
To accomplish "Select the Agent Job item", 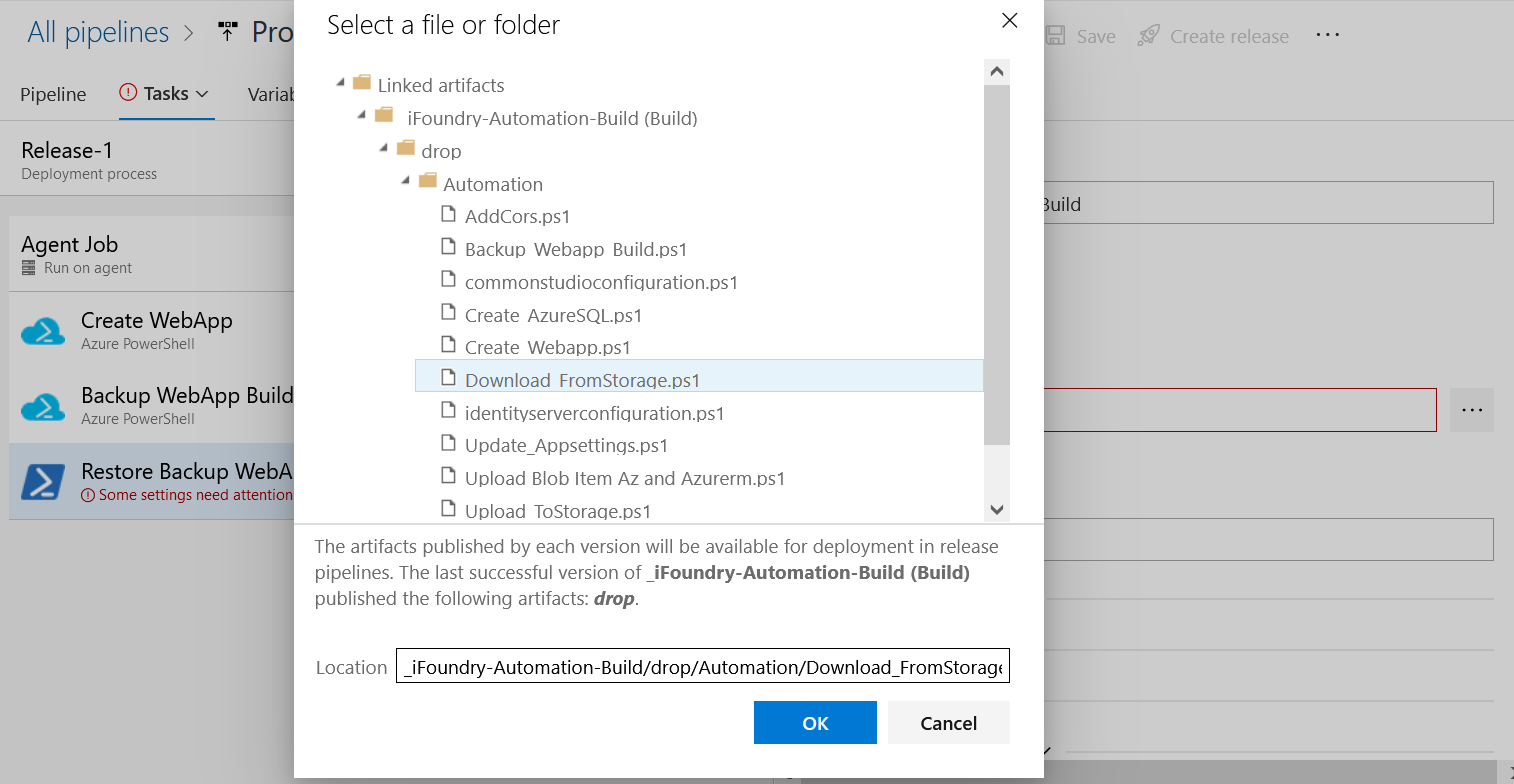I will [x=151, y=254].
